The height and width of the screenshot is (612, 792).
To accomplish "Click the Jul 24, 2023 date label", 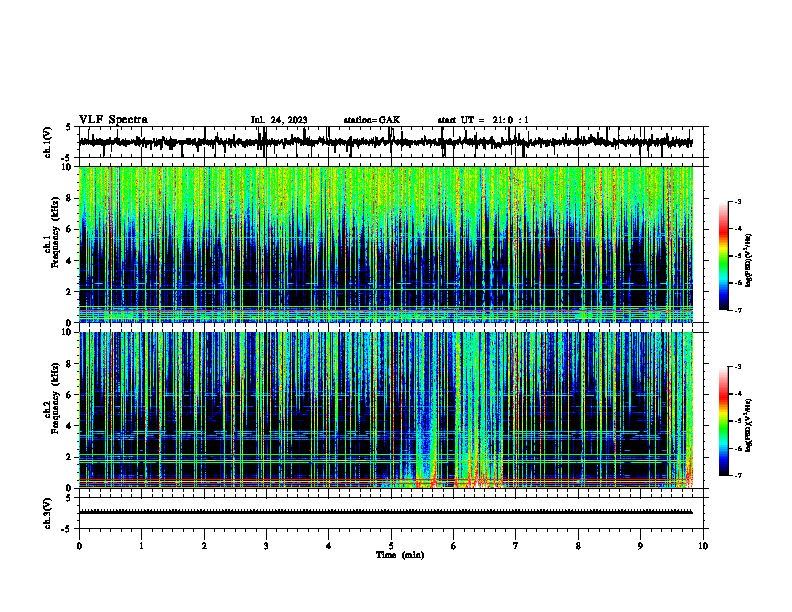I will click(x=279, y=120).
